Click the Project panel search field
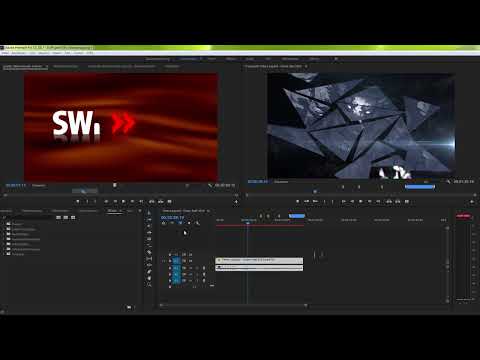 point(29,217)
